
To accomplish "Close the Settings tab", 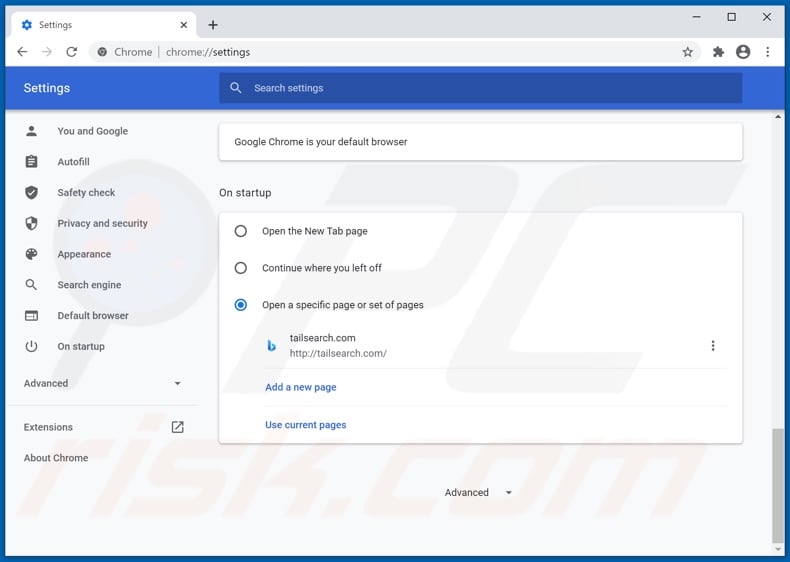I will pyautogui.click(x=184, y=25).
